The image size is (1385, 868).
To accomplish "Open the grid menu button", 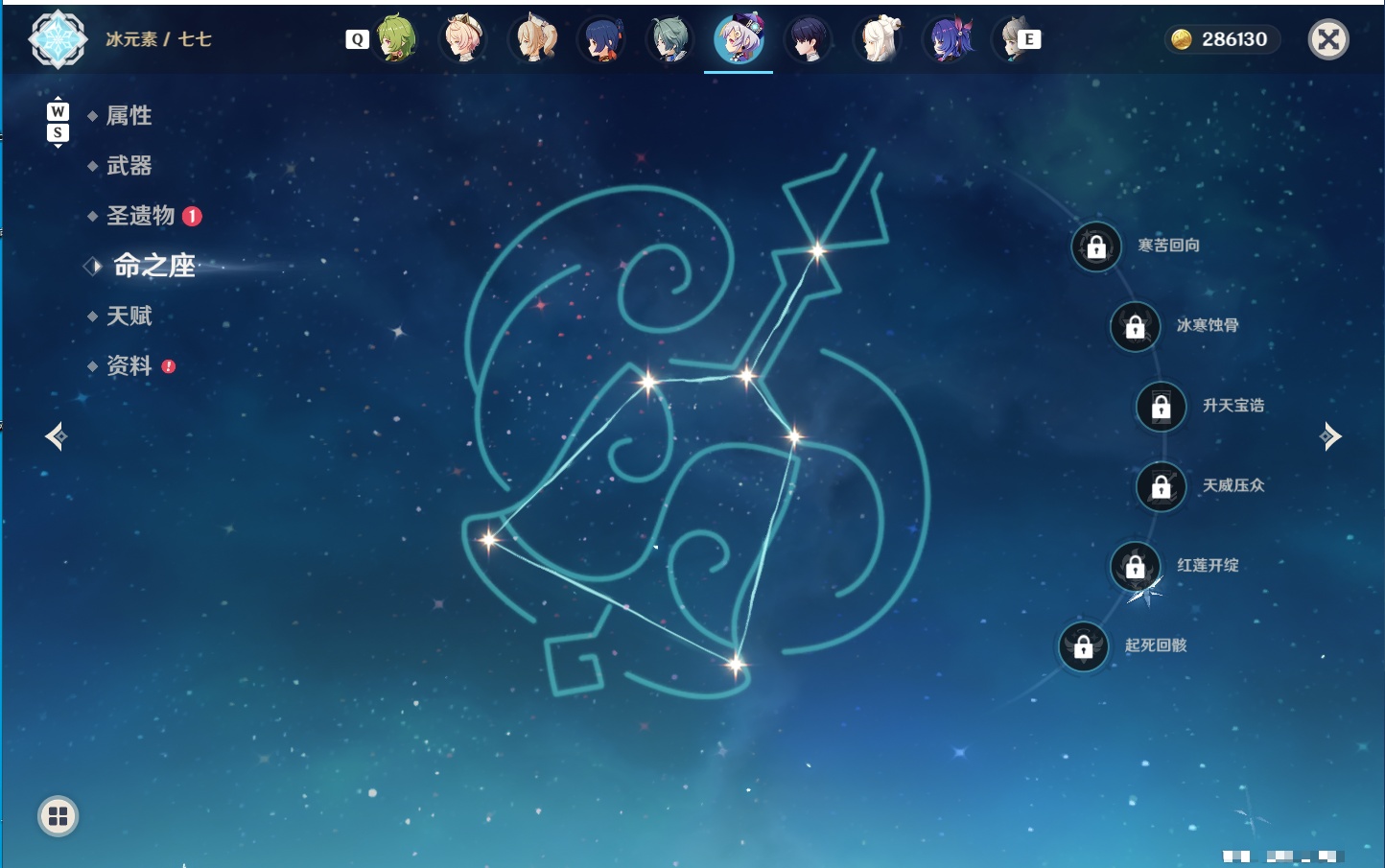I will [x=58, y=816].
